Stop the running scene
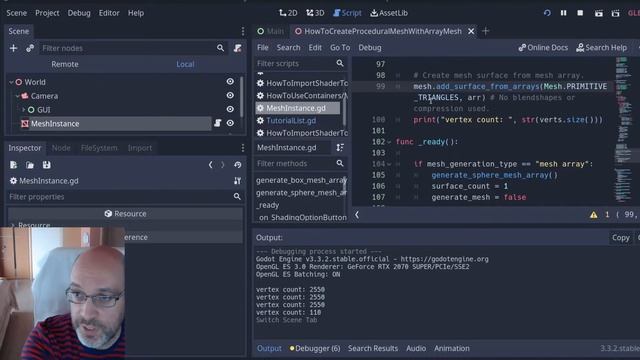The image size is (640, 360). tap(580, 13)
